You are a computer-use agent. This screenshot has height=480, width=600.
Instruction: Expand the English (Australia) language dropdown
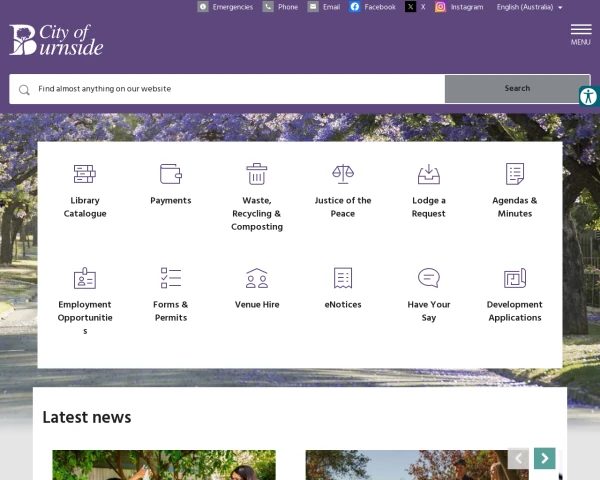(x=530, y=7)
